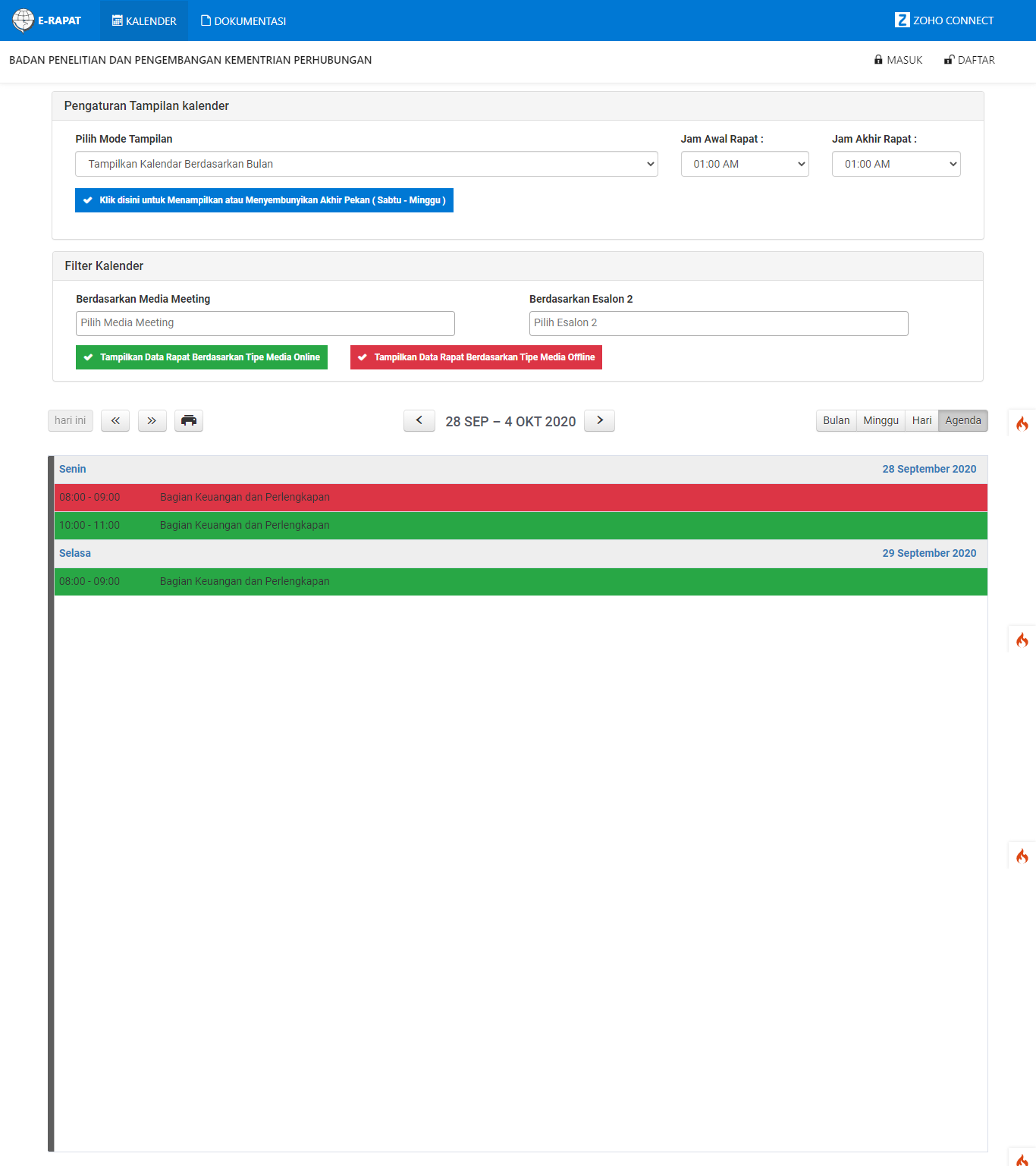The width and height of the screenshot is (1036, 1166).
Task: Open the Pilih Mode Tampilan dropdown
Action: coord(366,164)
